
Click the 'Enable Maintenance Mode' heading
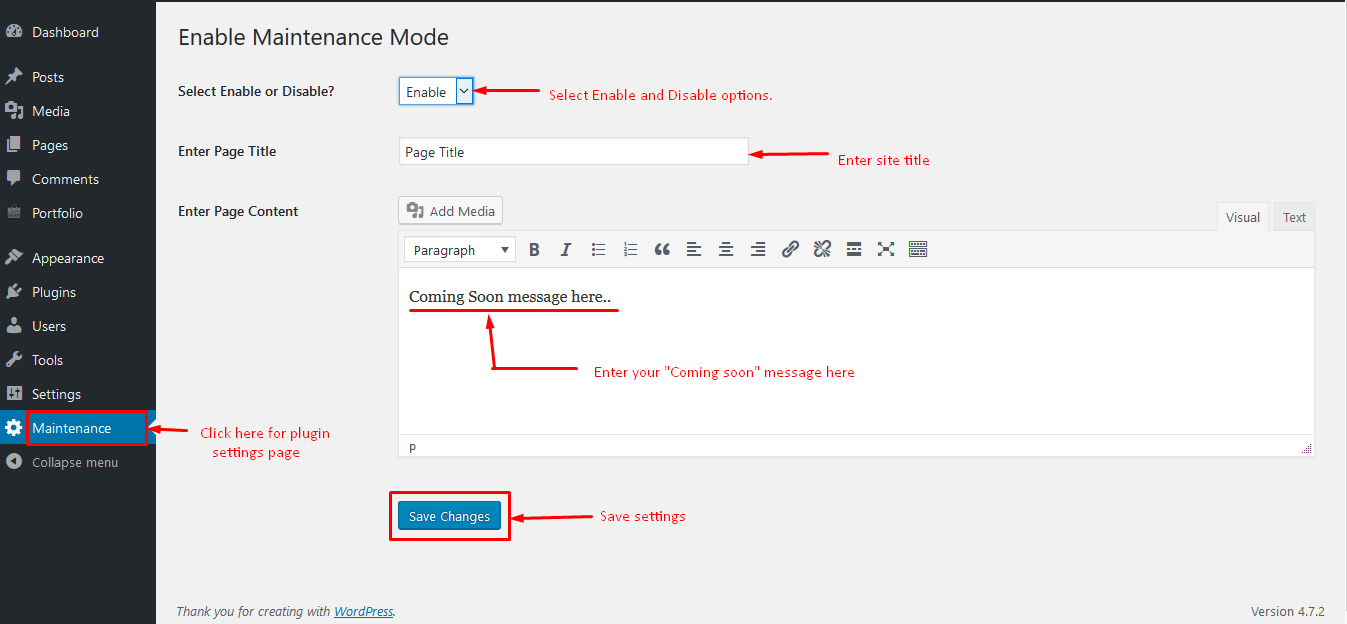[313, 38]
